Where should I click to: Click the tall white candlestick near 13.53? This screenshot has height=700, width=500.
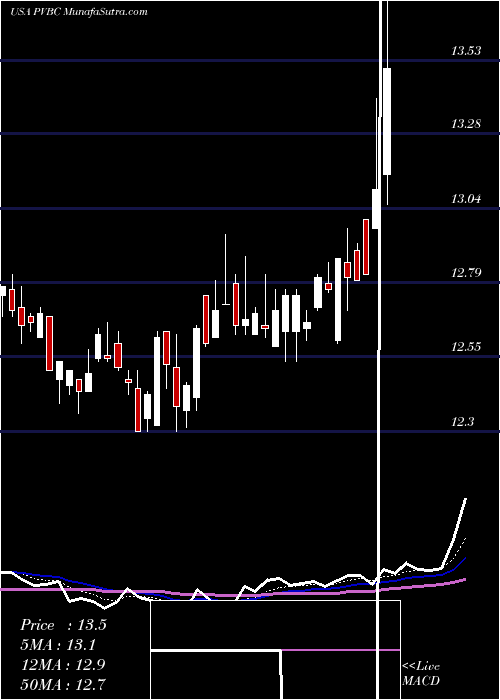tap(387, 121)
